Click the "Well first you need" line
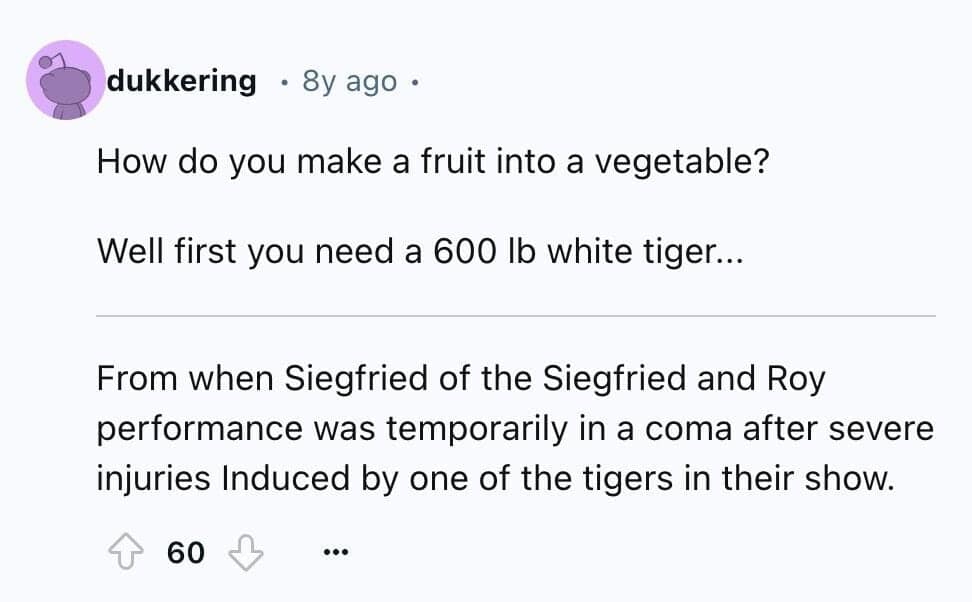 click(x=420, y=252)
